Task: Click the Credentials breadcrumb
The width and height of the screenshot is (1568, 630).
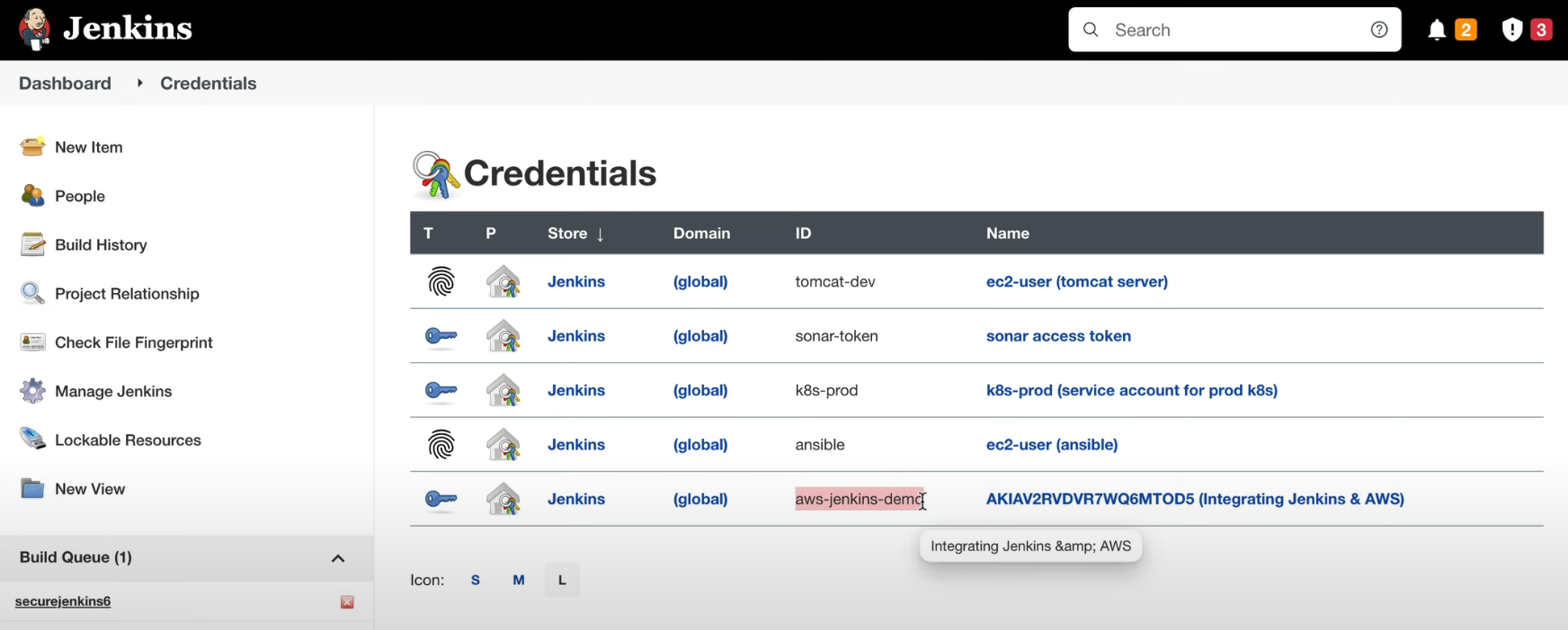Action: click(208, 83)
